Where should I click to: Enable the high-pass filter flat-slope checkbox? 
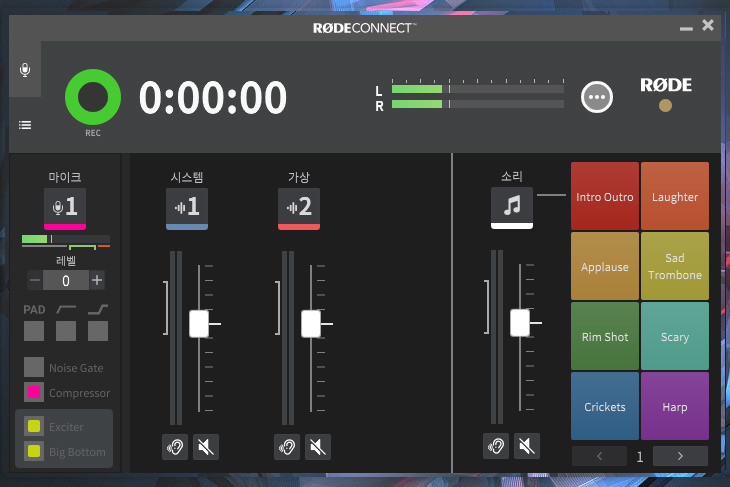click(66, 331)
